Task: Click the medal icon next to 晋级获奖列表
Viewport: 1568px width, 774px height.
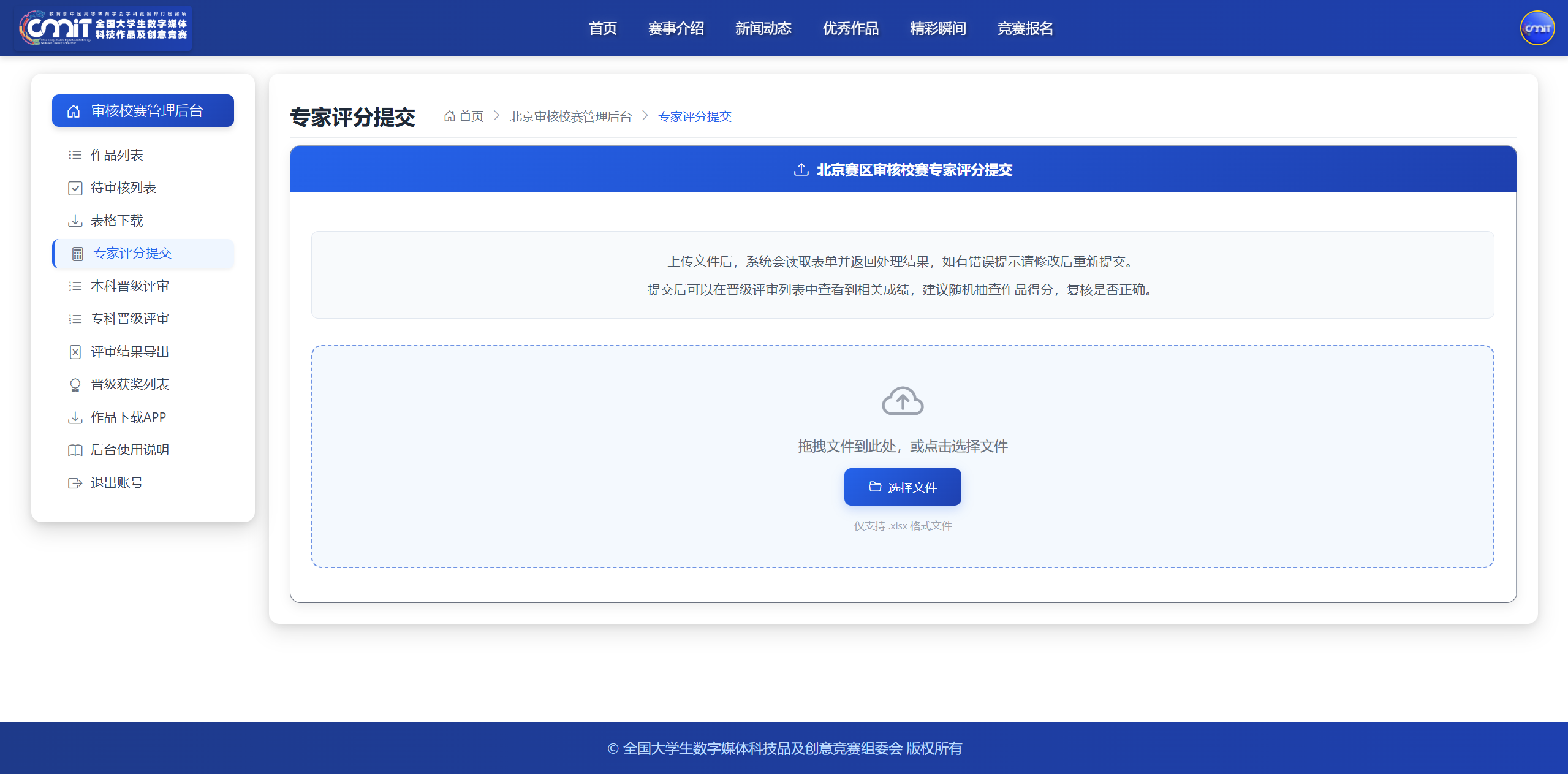Action: pos(75,385)
